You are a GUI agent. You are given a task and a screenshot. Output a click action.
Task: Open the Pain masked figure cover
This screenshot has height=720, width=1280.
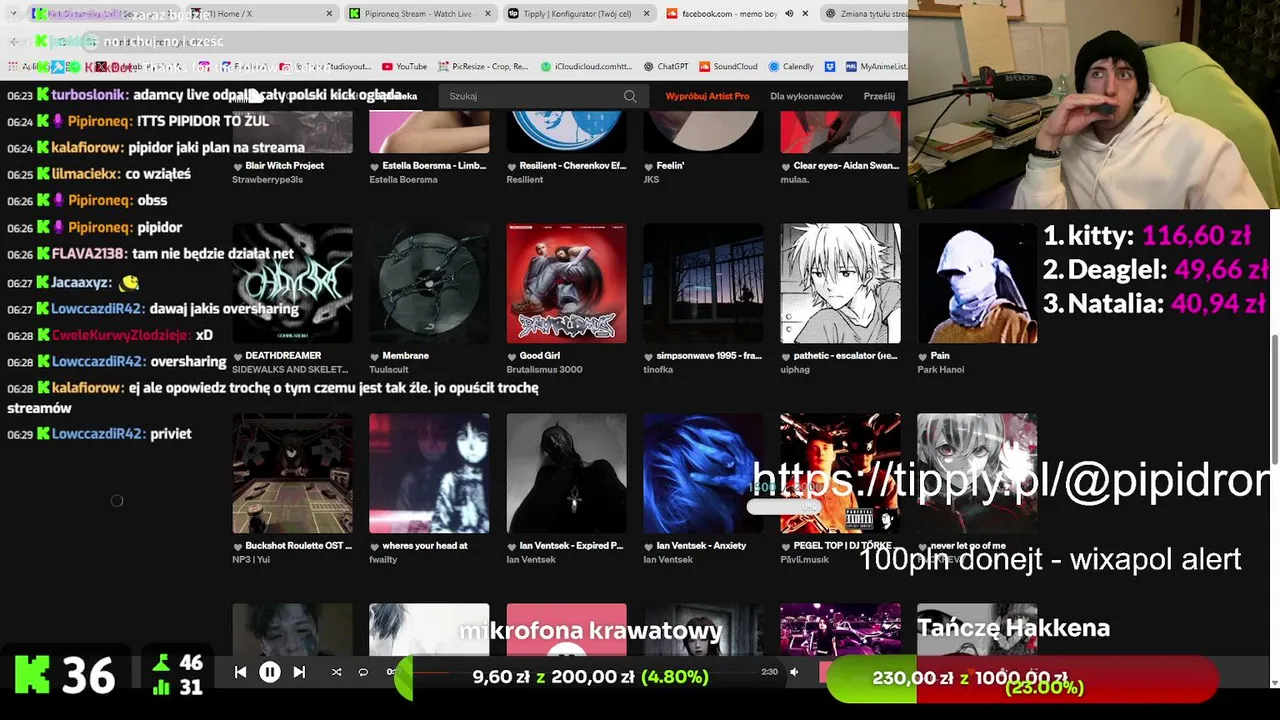pos(977,283)
